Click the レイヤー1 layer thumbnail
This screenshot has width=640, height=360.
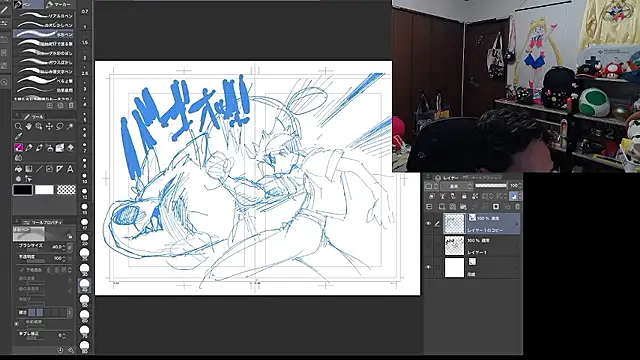[454, 245]
